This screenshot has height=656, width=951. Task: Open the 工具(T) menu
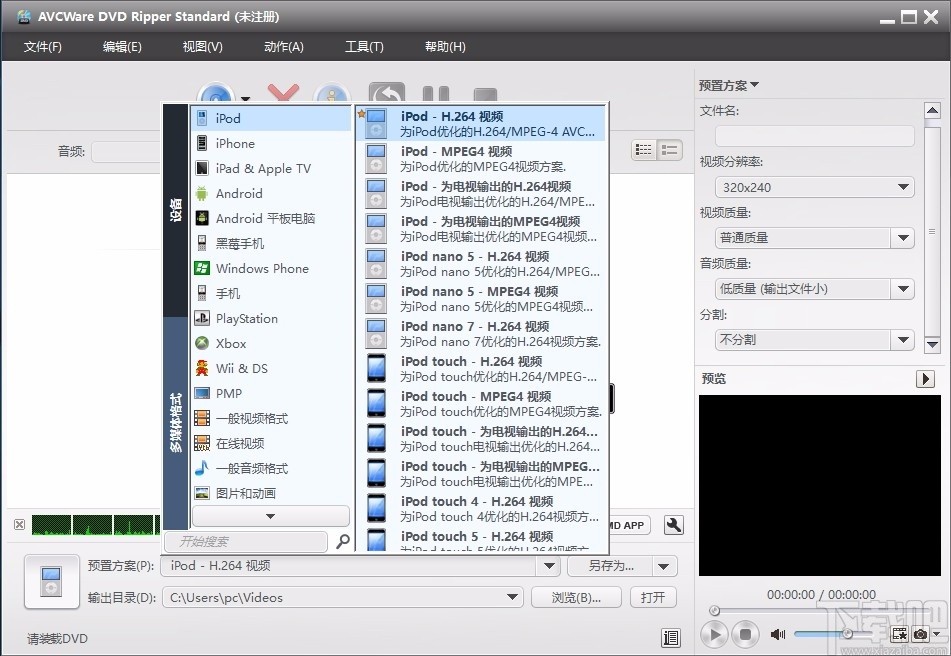click(x=364, y=46)
